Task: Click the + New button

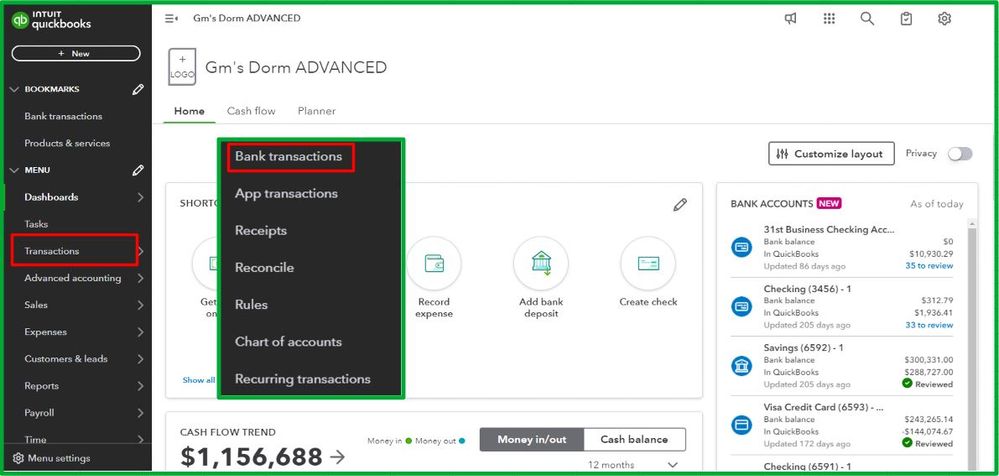Action: pos(76,54)
